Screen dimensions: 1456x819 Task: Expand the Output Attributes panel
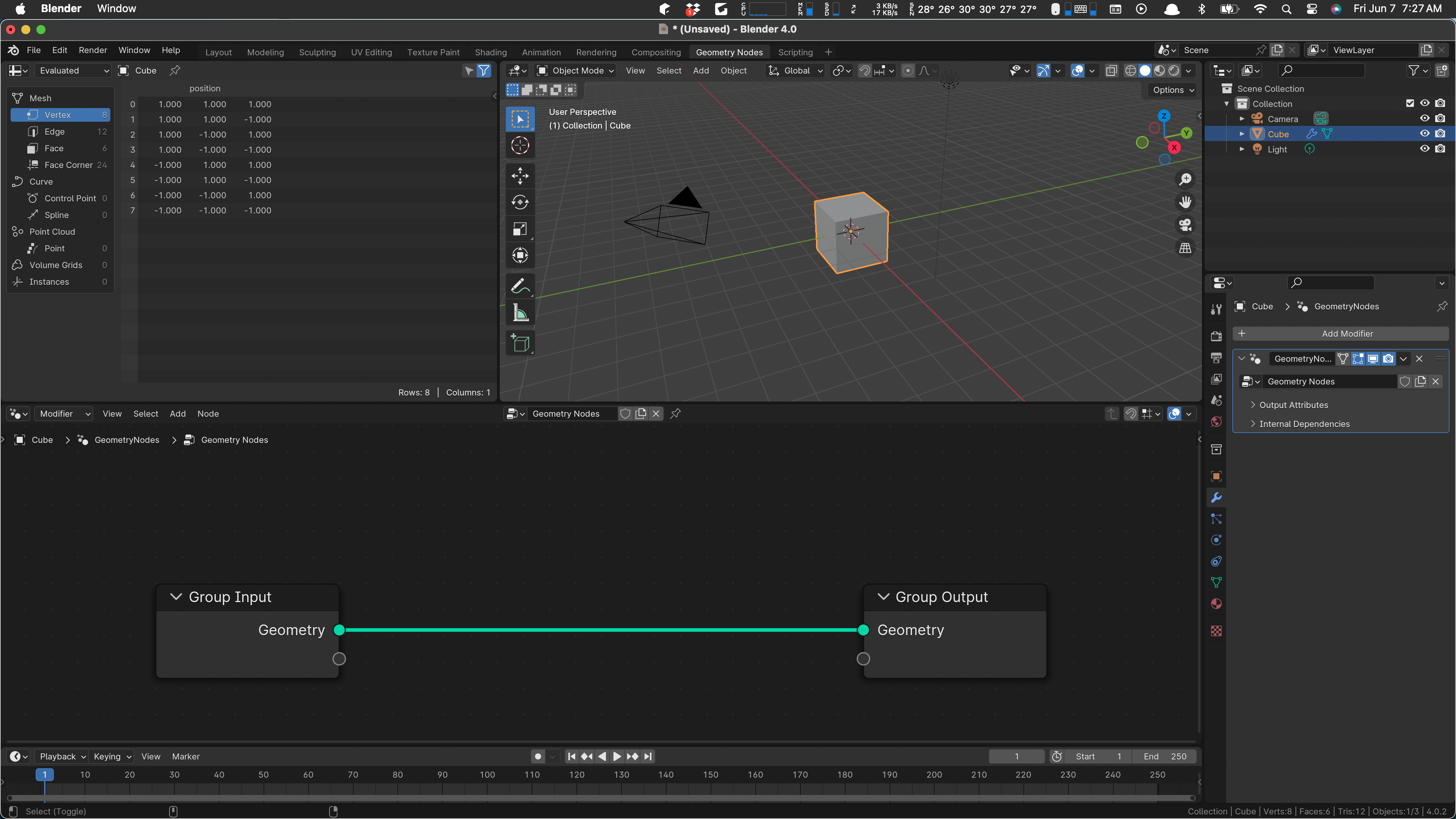pos(1293,405)
